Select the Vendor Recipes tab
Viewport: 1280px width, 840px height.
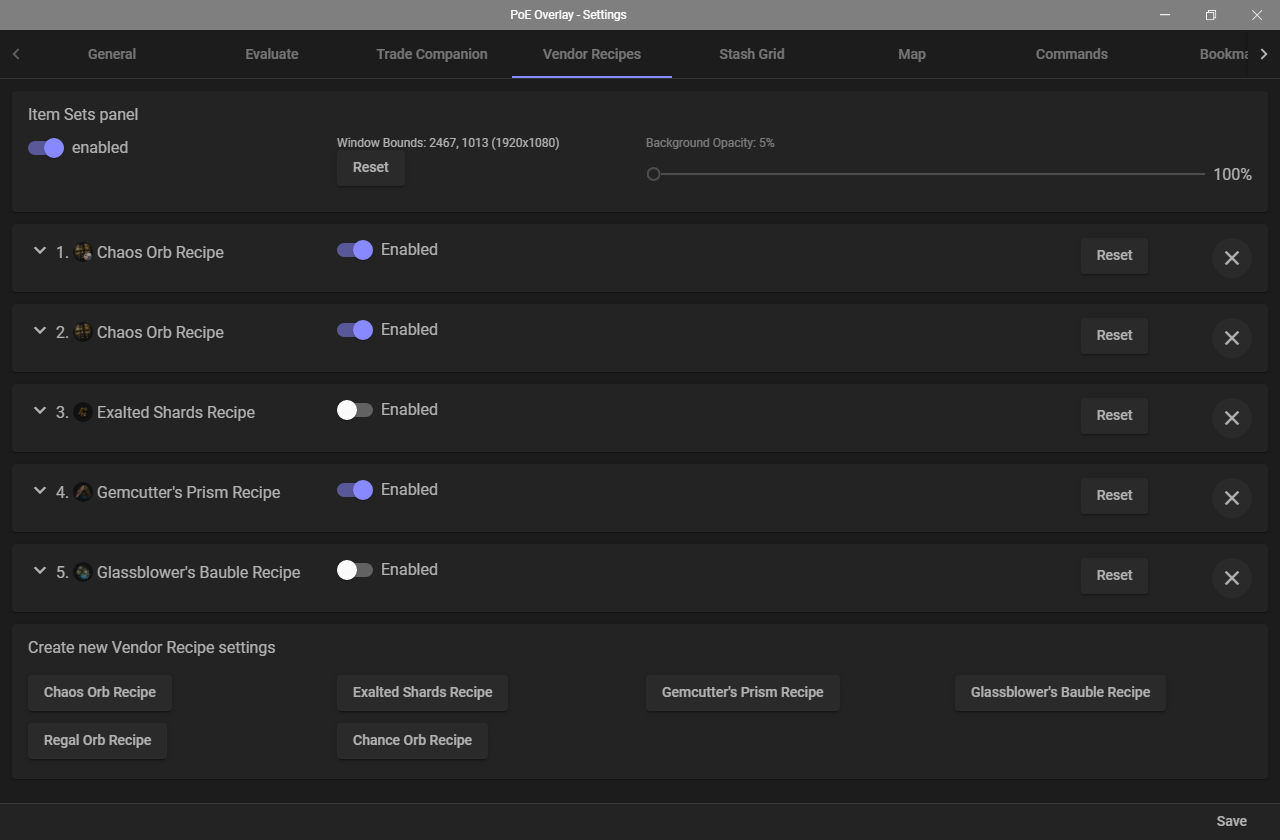[592, 54]
